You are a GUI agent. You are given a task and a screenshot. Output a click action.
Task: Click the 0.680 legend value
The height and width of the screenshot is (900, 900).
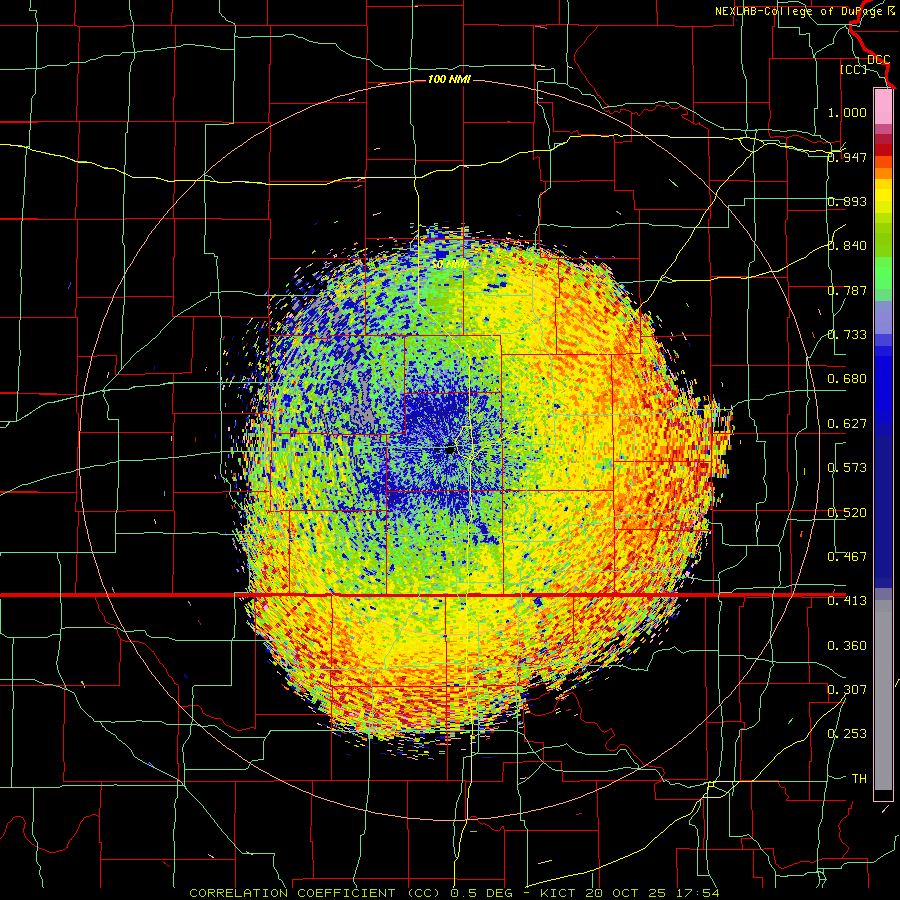(x=847, y=379)
